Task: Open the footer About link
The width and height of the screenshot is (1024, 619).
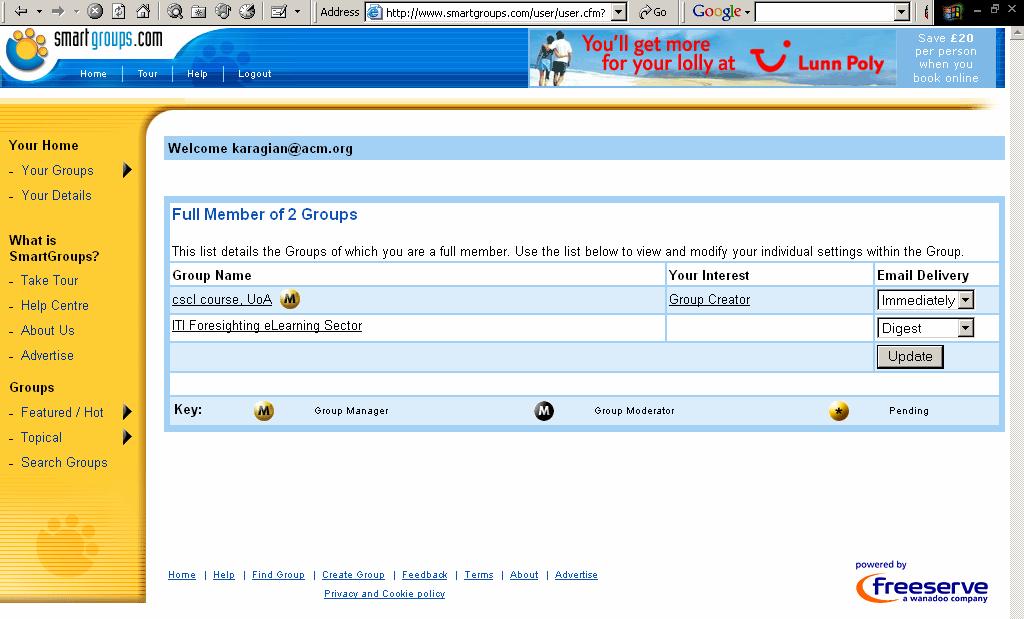Action: (524, 575)
